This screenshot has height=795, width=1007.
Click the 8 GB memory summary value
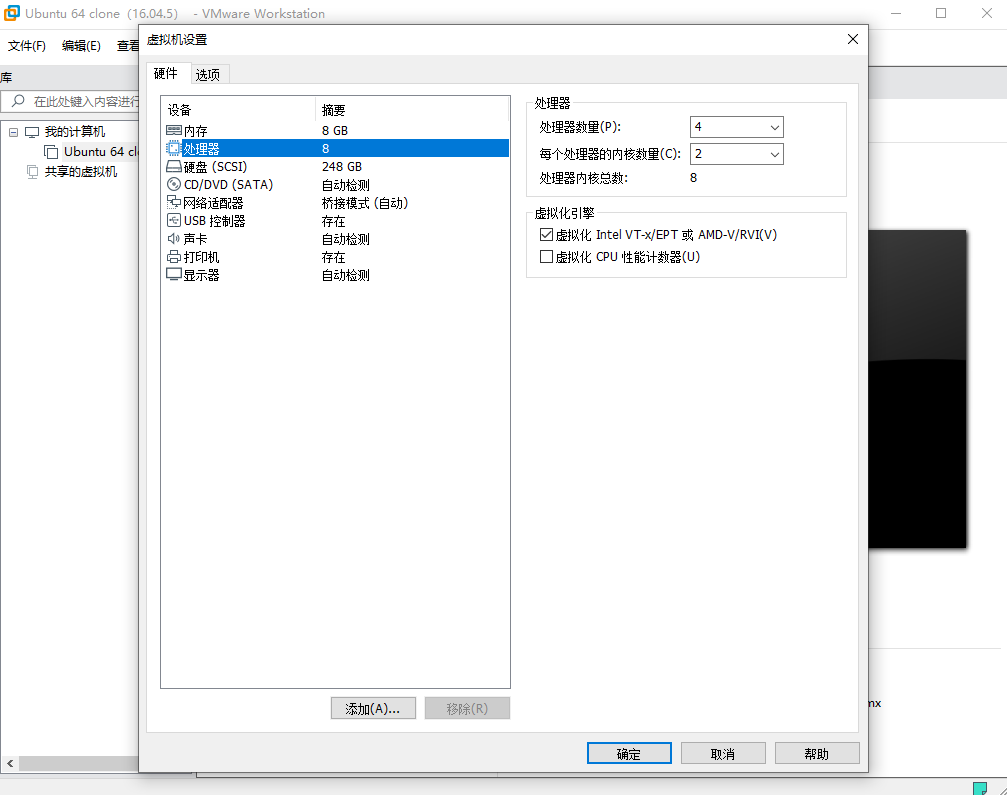pyautogui.click(x=335, y=131)
